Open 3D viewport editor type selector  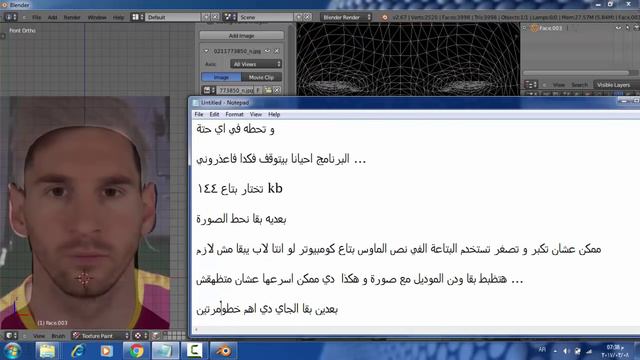[x=11, y=336]
